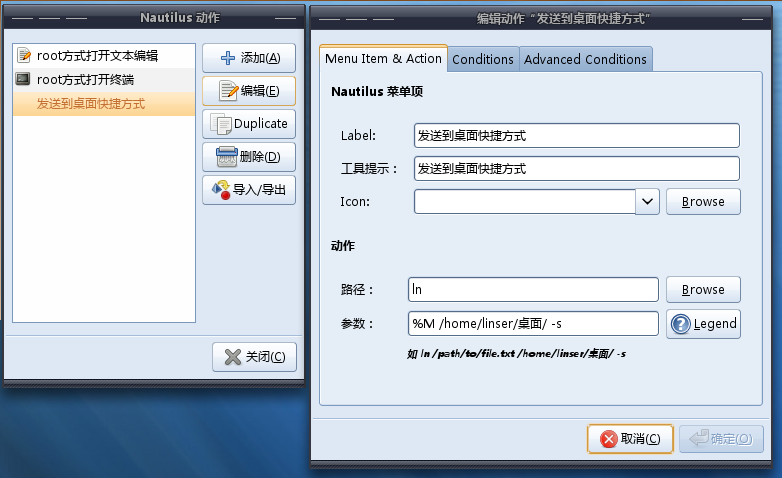Click the X icon on 关闭(C) button

pyautogui.click(x=233, y=357)
